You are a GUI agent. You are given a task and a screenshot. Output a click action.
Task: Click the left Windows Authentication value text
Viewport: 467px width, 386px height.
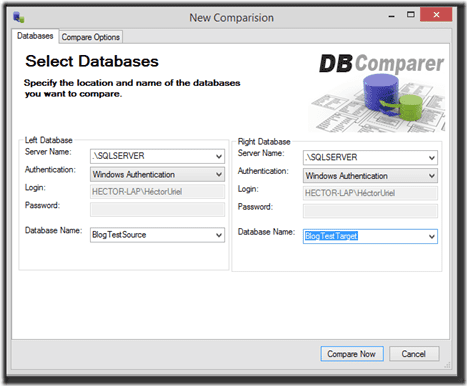[134, 174]
